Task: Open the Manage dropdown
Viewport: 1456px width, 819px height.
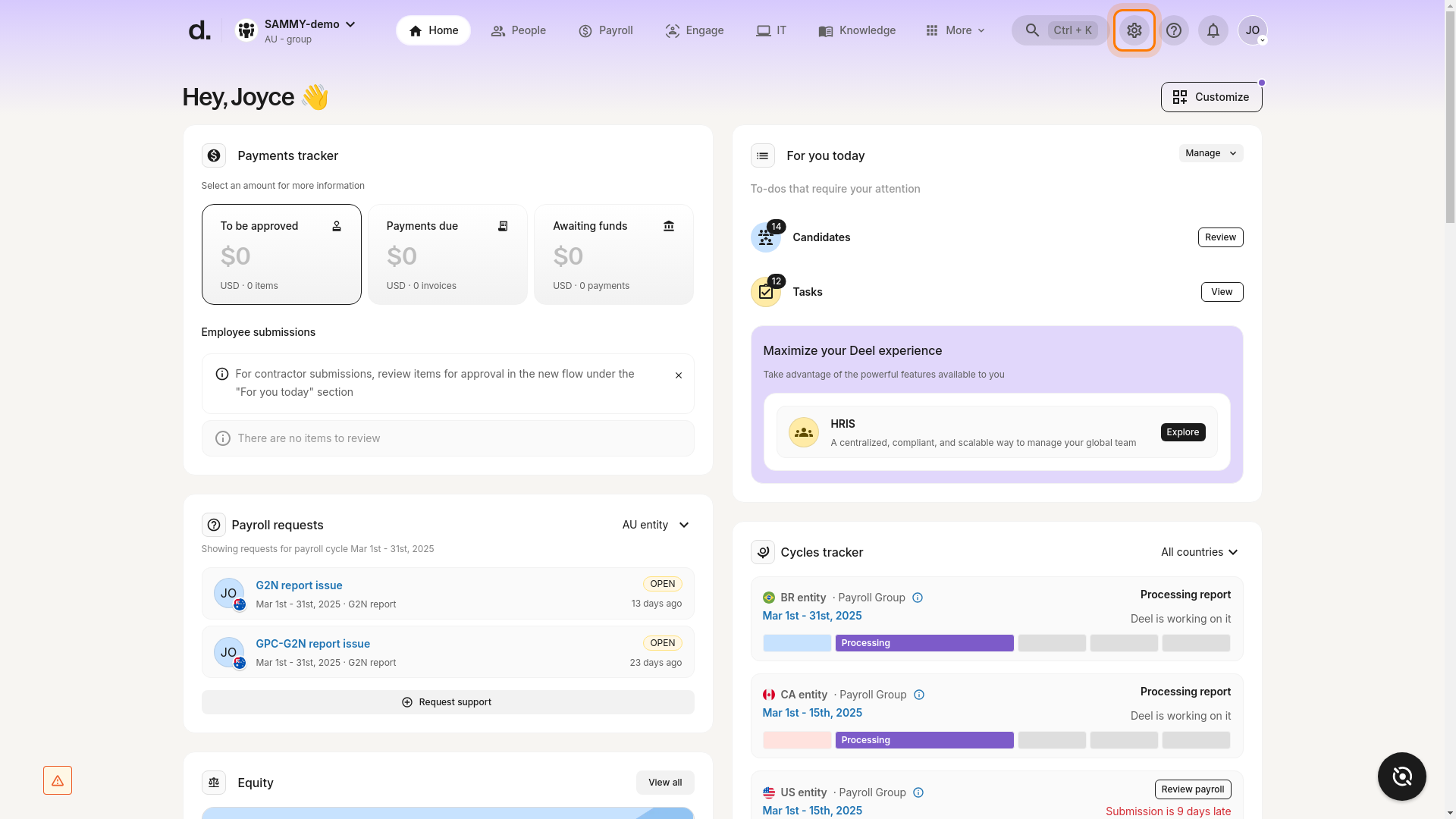Action: click(1210, 153)
